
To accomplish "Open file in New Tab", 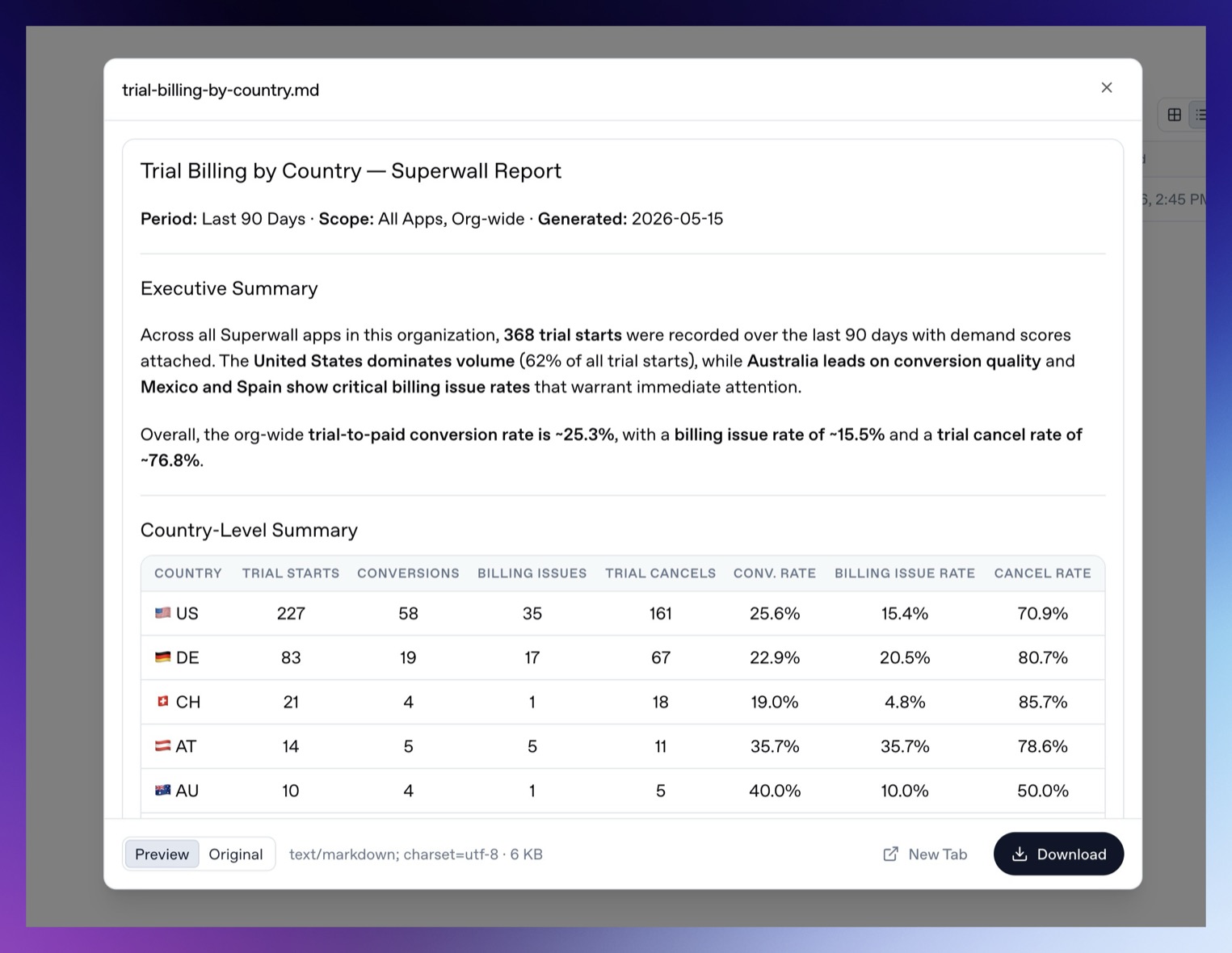I will (925, 854).
